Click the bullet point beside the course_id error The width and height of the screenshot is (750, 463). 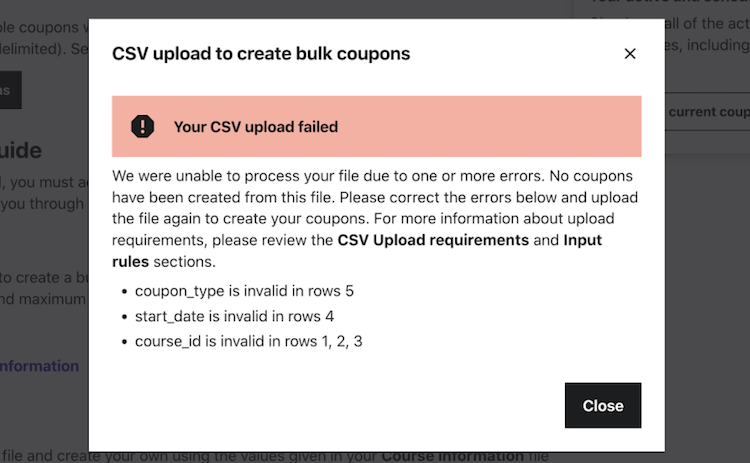[123, 341]
